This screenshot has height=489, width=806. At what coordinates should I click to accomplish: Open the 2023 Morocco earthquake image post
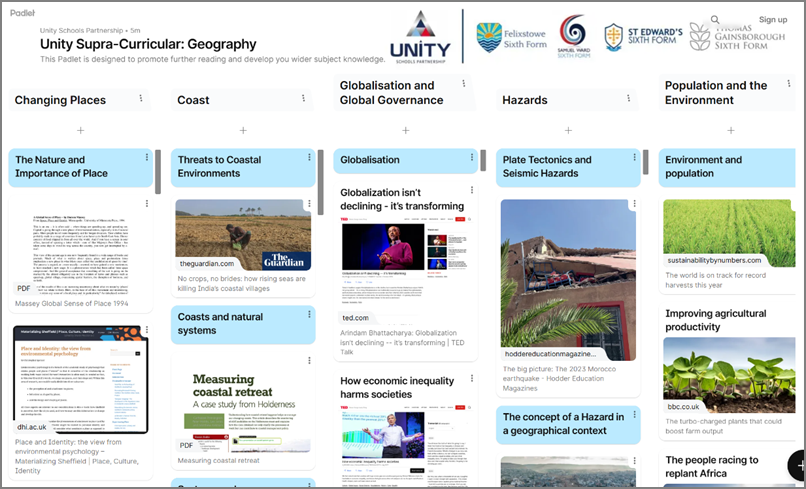click(568, 280)
